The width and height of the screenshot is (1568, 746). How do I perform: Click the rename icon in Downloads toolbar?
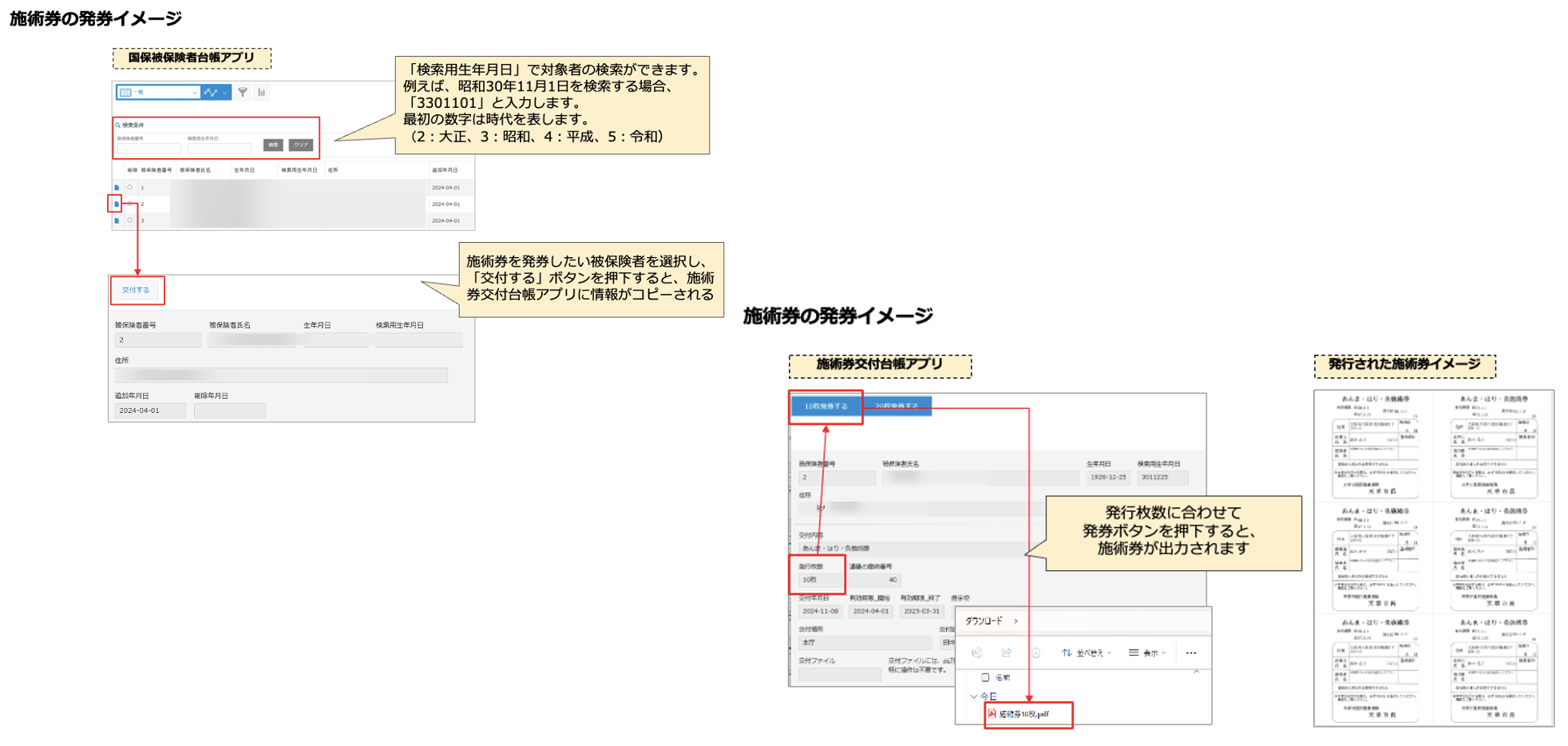click(x=976, y=653)
